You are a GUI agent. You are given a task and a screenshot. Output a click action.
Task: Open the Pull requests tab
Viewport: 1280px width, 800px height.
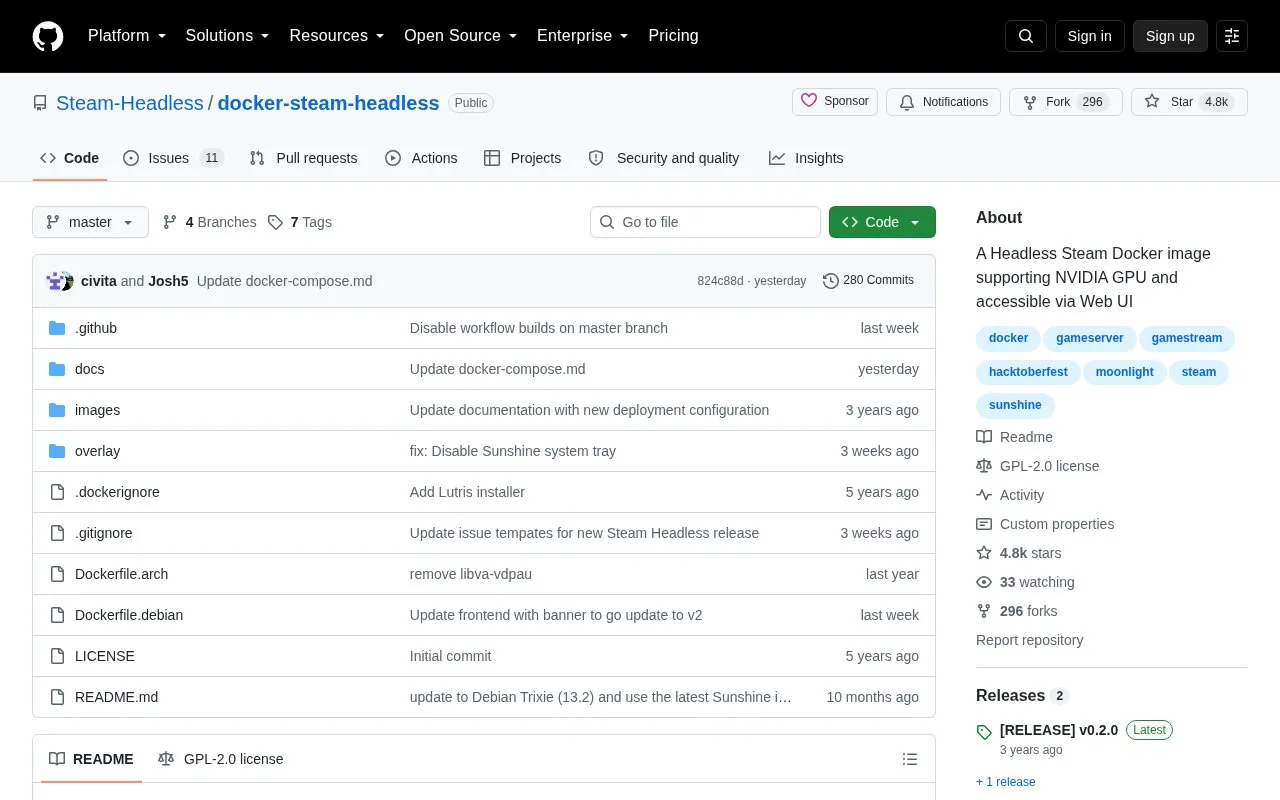point(303,158)
